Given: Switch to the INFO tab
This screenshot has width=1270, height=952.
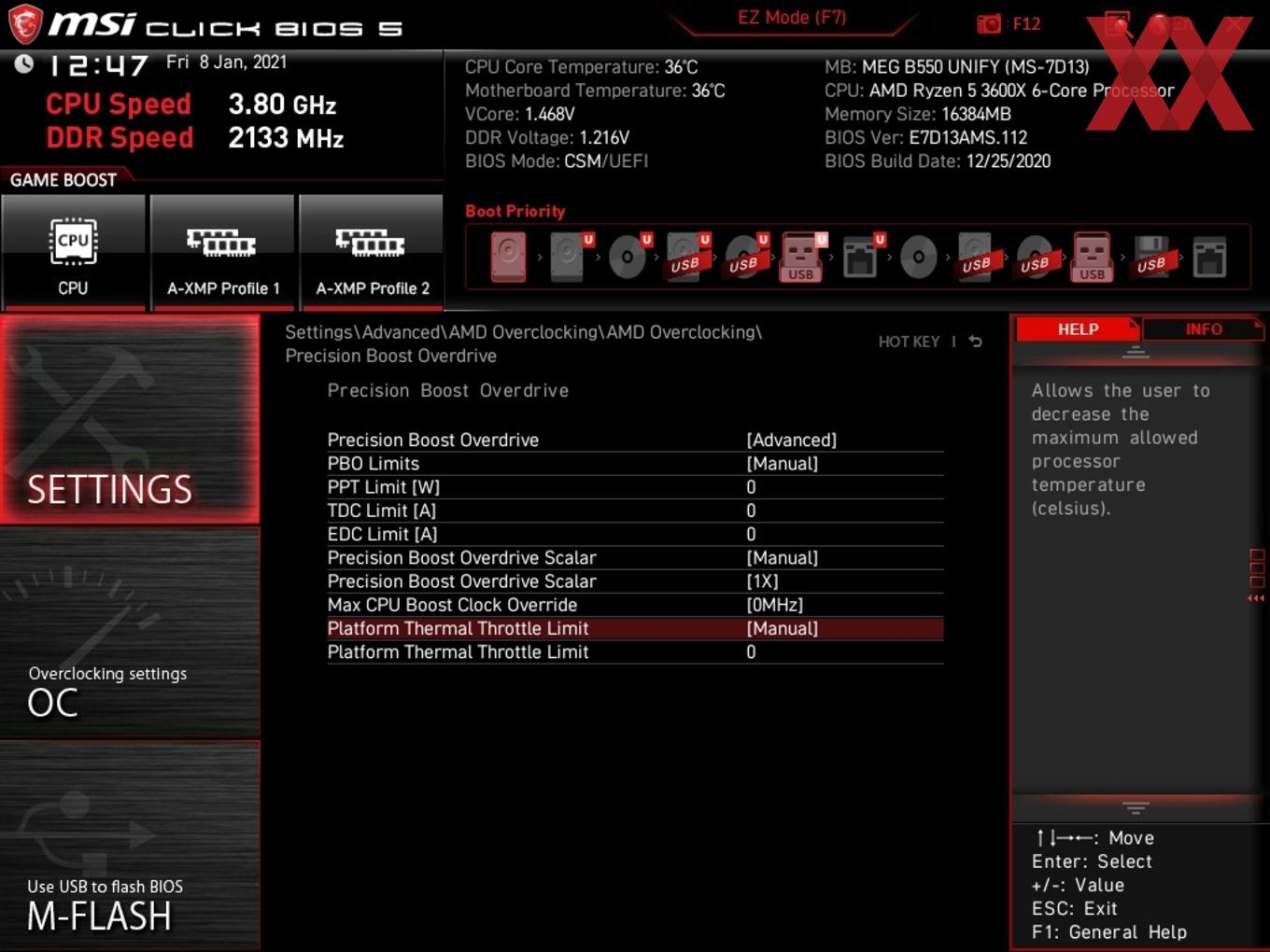Looking at the screenshot, I should pyautogui.click(x=1204, y=329).
